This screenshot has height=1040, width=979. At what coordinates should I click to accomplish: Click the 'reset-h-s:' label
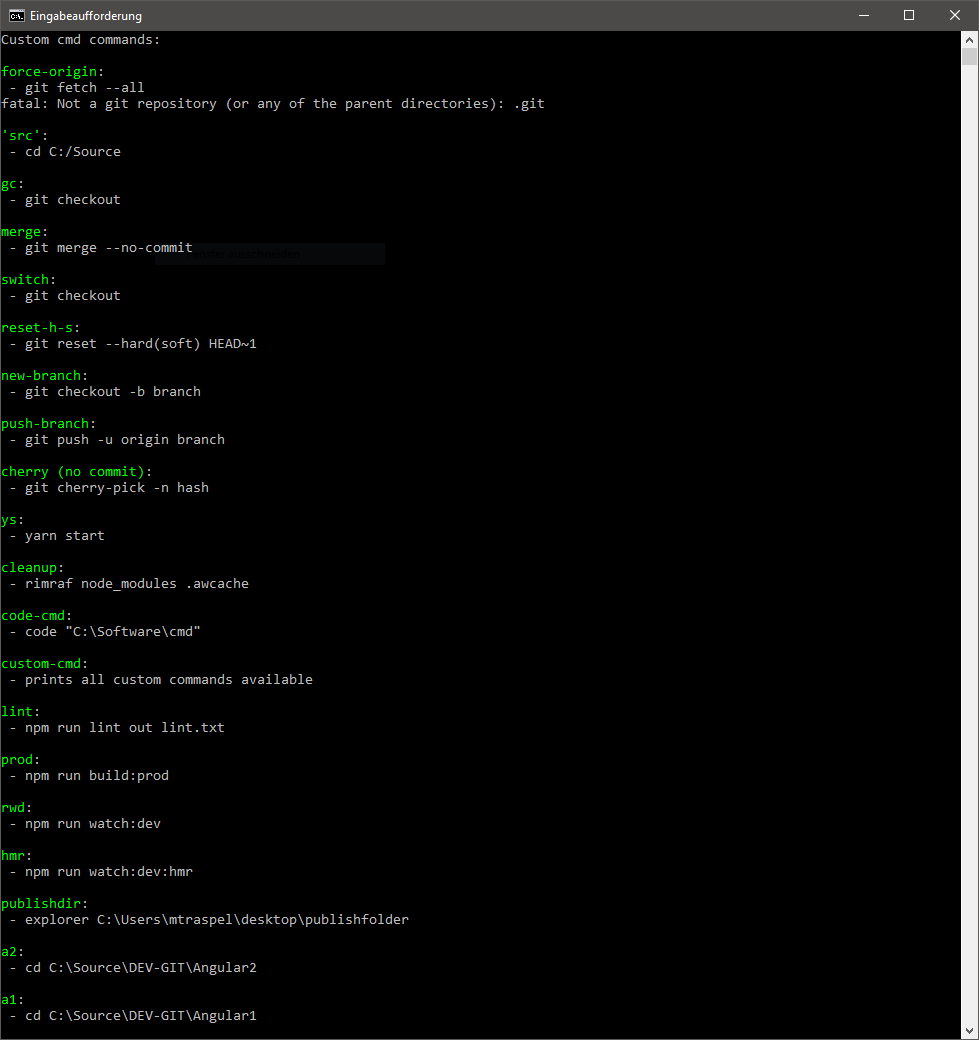point(40,328)
